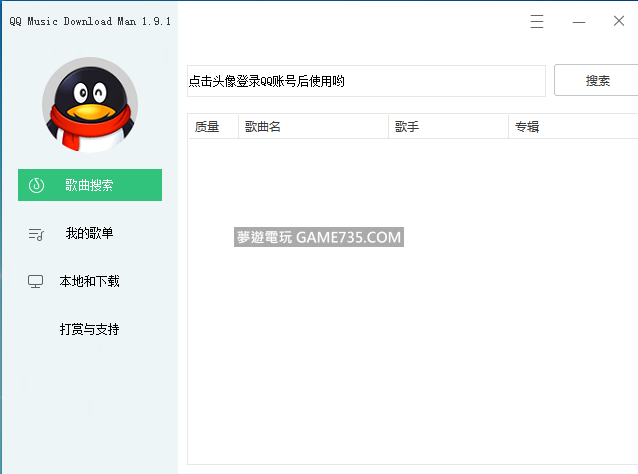Select the 歌曲搜索 sidebar tab

[x=90, y=185]
